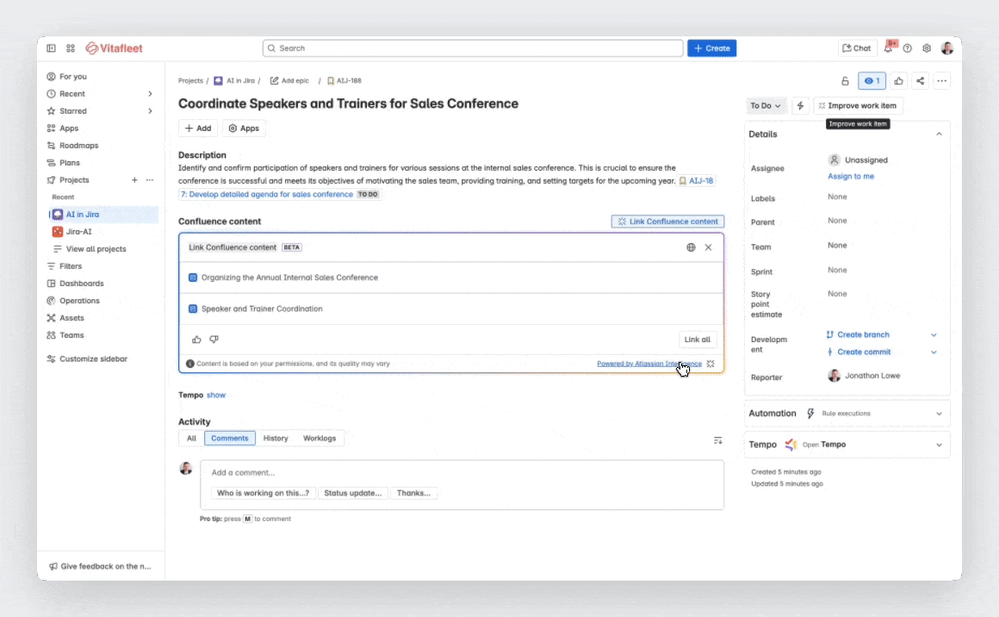Viewport: 999px width, 617px height.
Task: Click the Tempo show link
Action: point(216,395)
